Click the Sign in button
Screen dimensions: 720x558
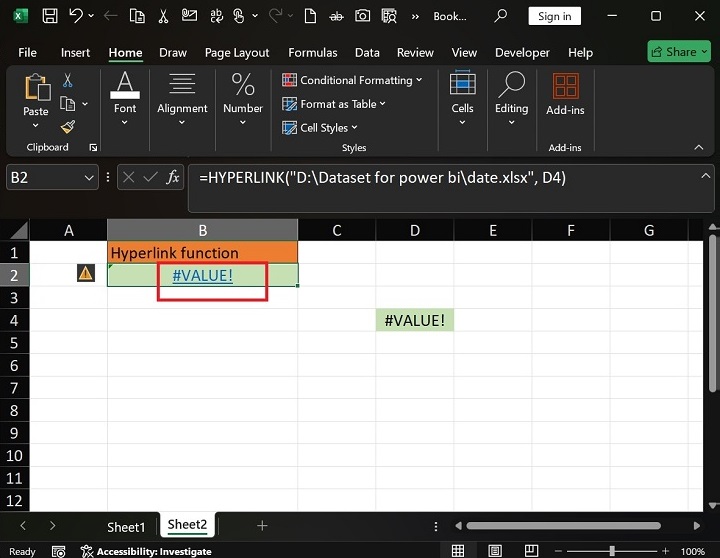pyautogui.click(x=555, y=16)
